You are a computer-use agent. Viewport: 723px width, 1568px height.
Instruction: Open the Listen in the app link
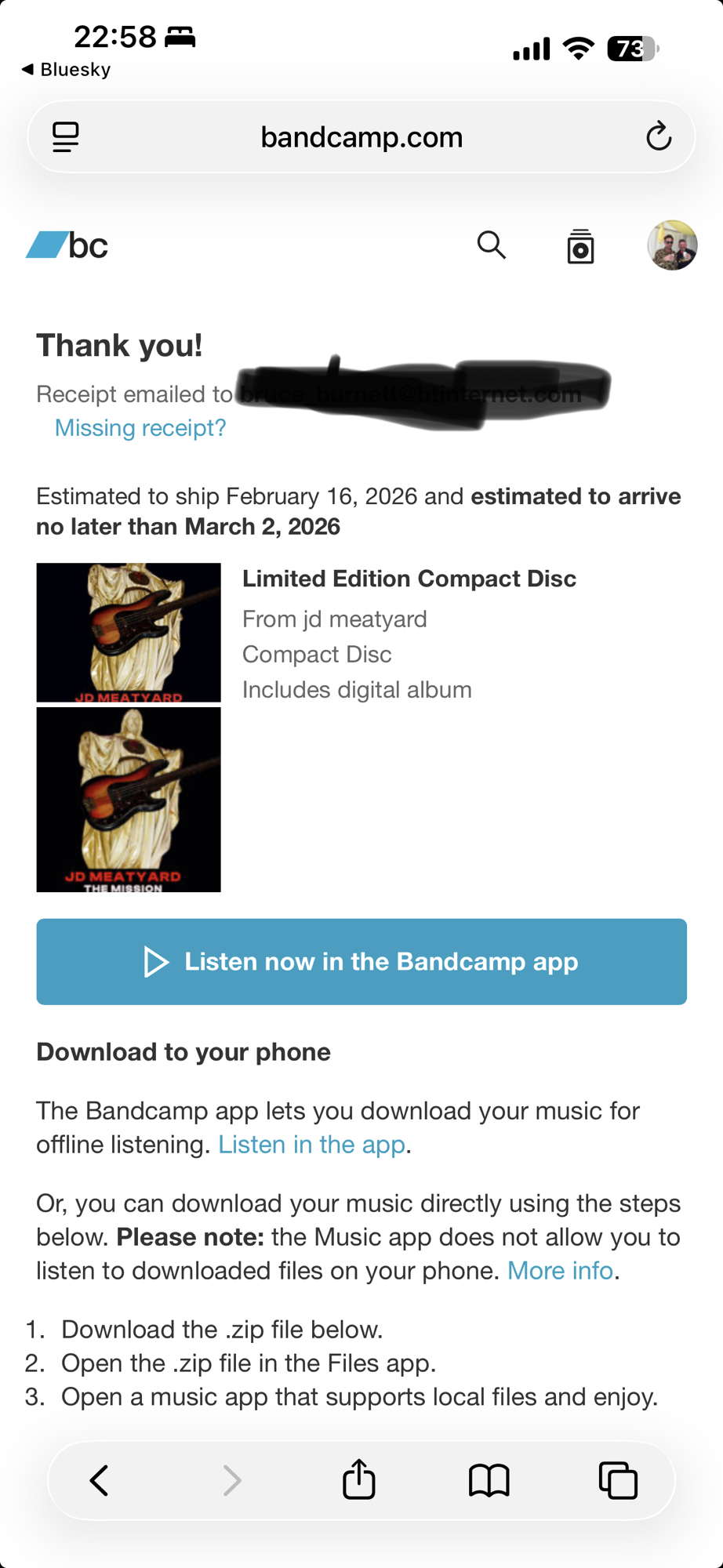point(311,1145)
